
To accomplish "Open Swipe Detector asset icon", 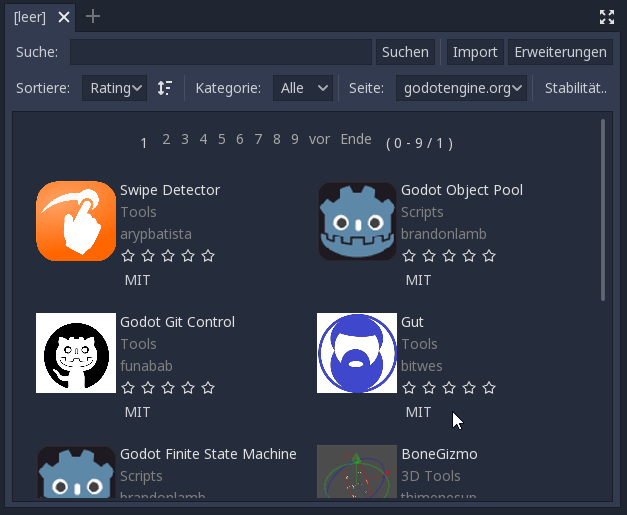I will 76,221.
